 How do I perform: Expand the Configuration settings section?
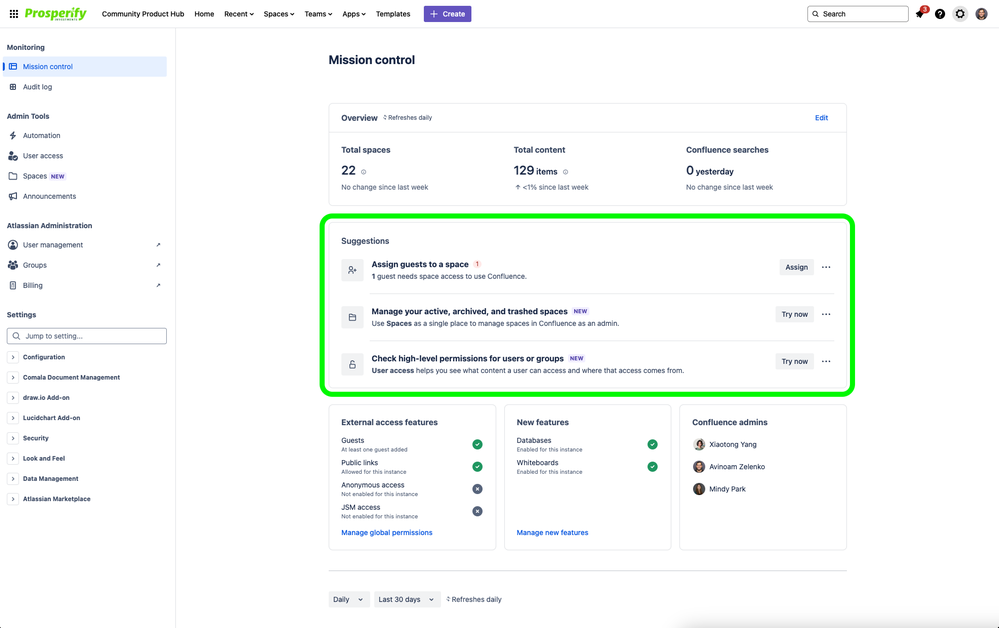click(12, 357)
